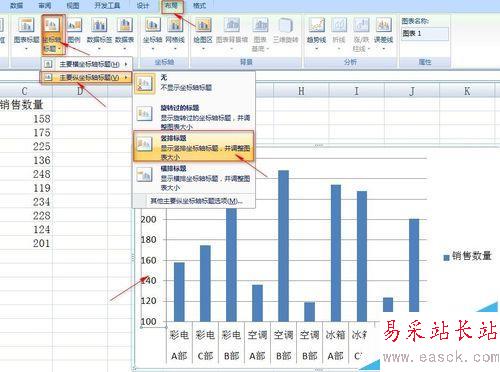Click the 冰箱 A部 category axis label
Image resolution: width=500 pixels, height=372 pixels.
coord(336,345)
